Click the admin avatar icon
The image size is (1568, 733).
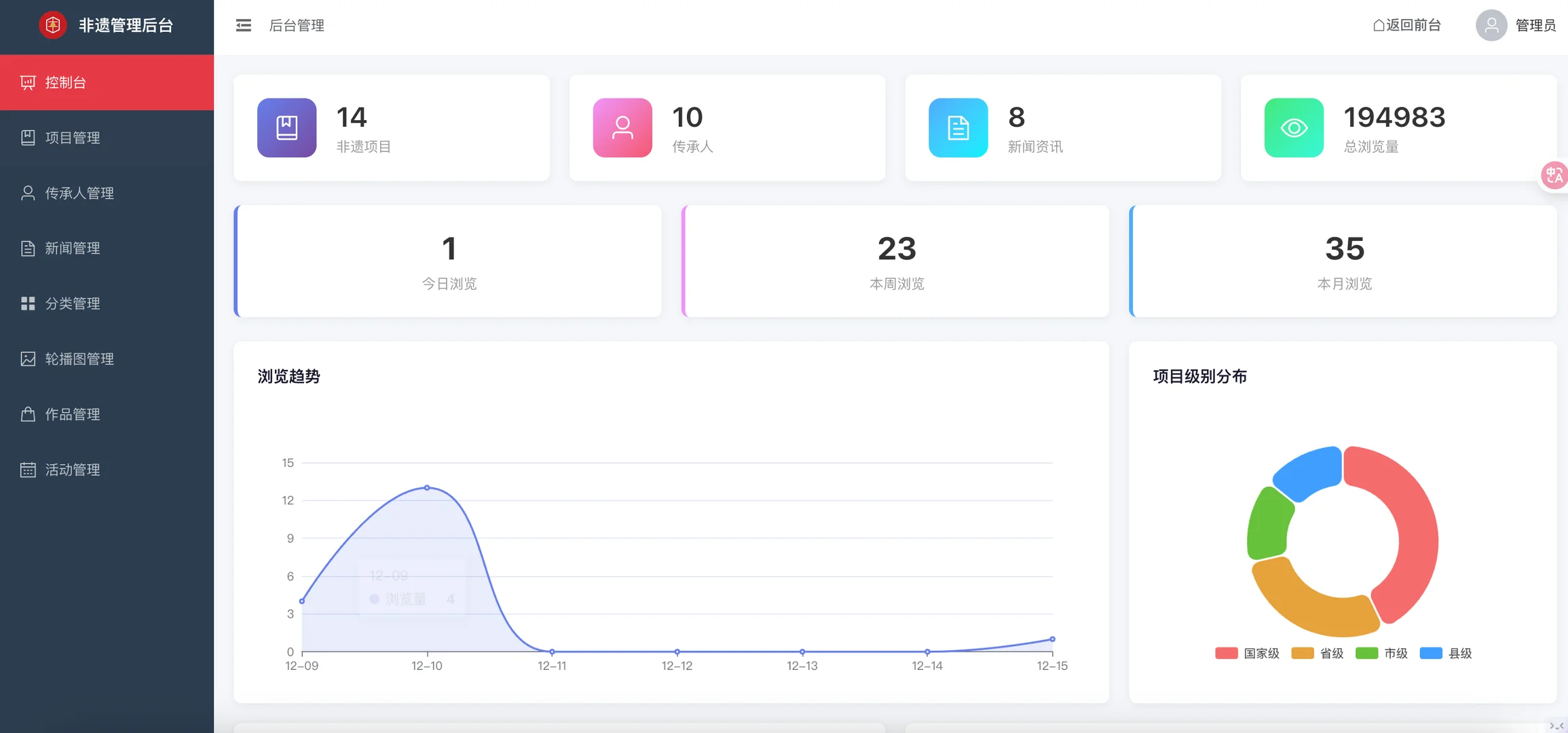pyautogui.click(x=1491, y=26)
